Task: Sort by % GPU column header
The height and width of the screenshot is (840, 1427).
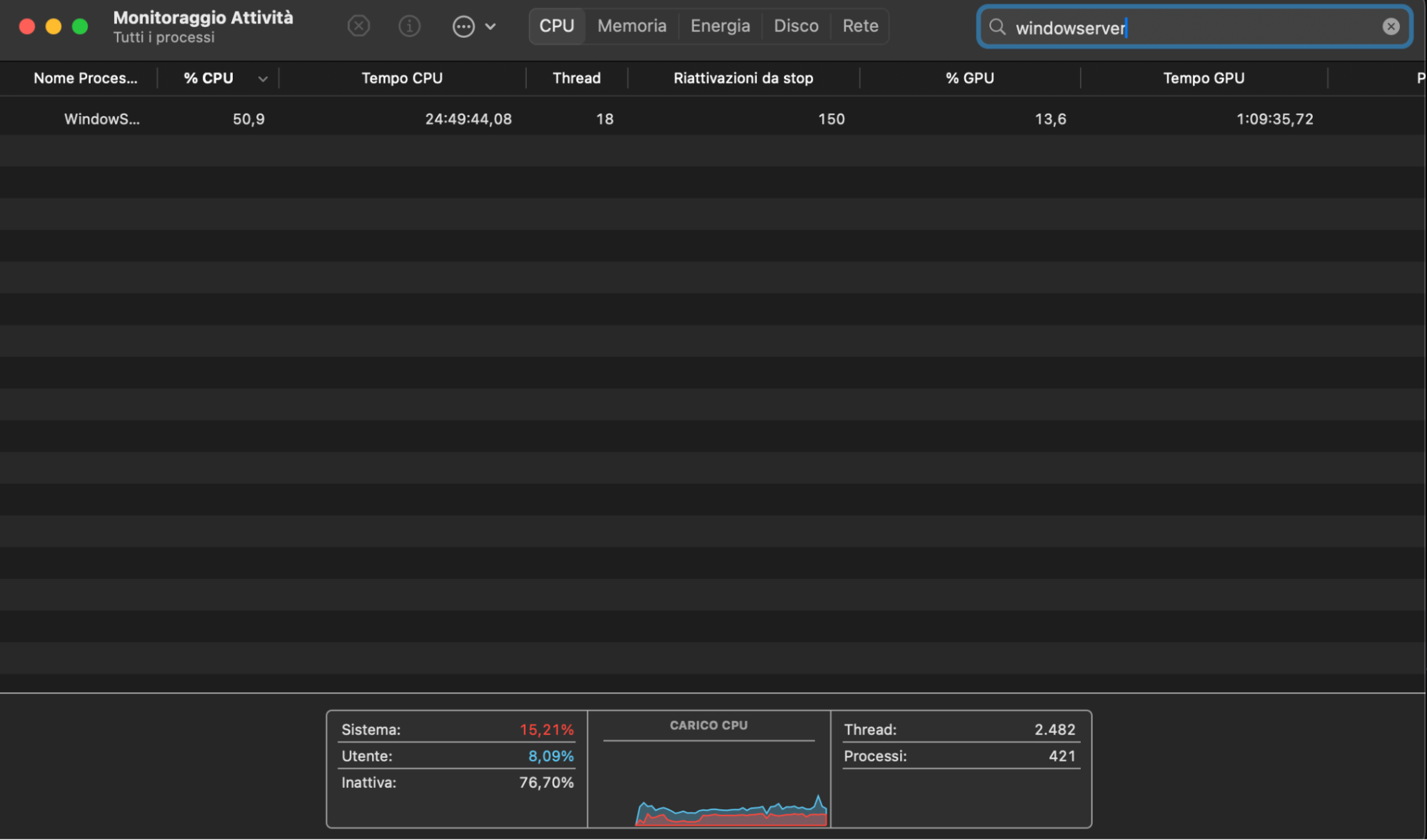Action: [x=969, y=79]
